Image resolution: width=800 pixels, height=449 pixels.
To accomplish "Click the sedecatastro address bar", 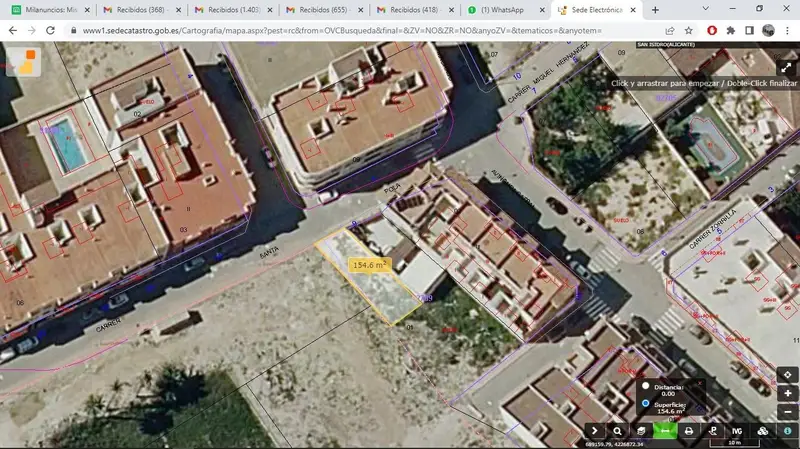I will click(x=342, y=31).
